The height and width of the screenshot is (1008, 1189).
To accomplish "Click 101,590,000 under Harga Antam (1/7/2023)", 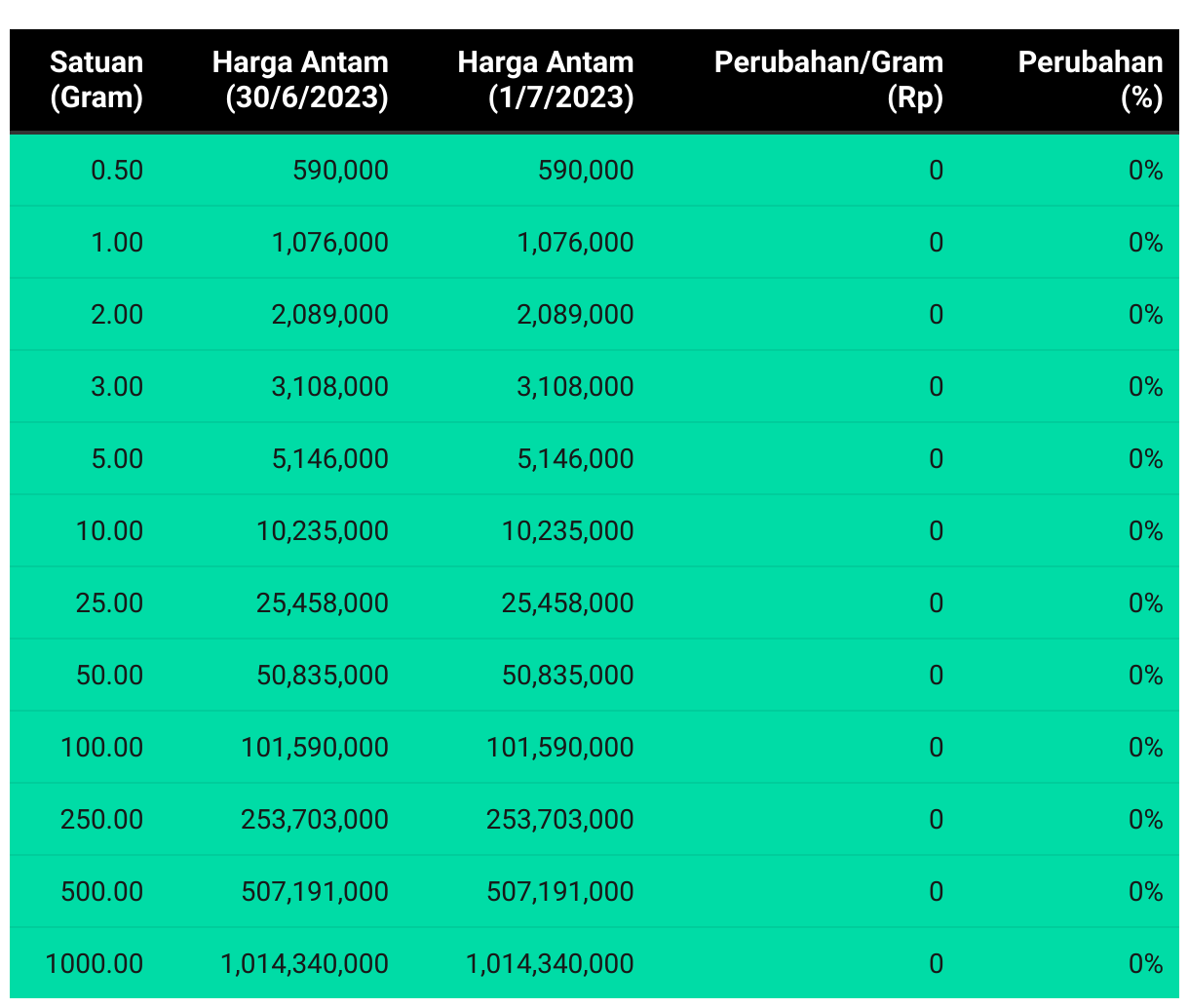I will [560, 748].
